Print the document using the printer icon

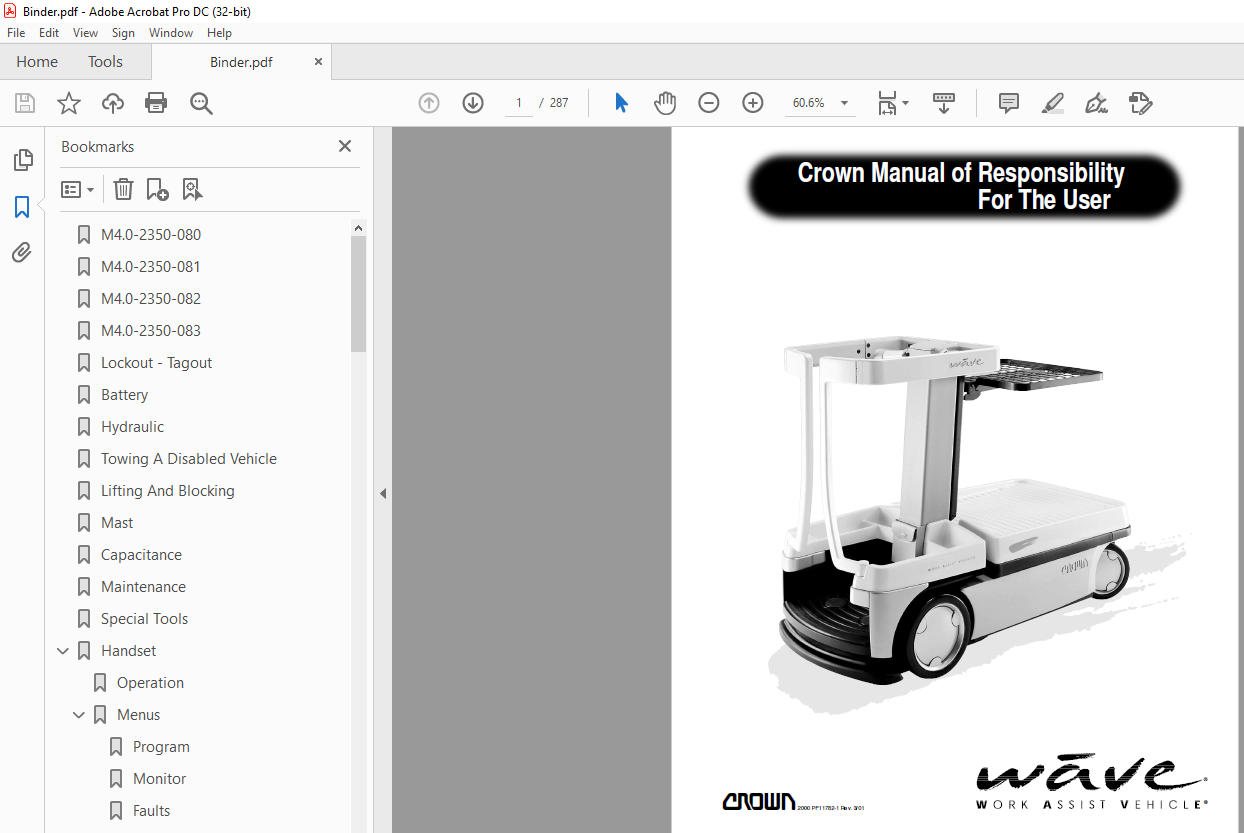tap(156, 103)
